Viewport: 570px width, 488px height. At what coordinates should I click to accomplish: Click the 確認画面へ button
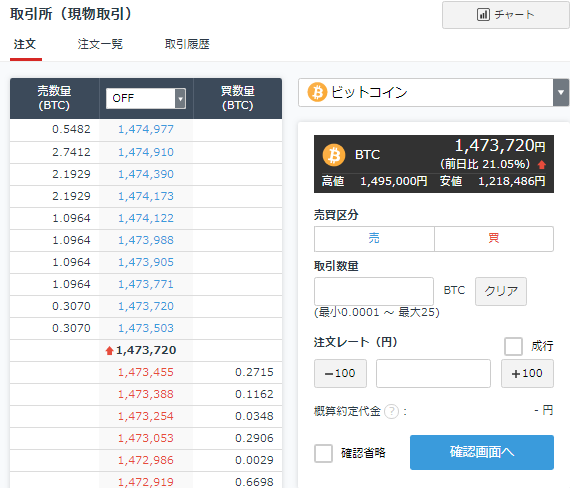482,452
